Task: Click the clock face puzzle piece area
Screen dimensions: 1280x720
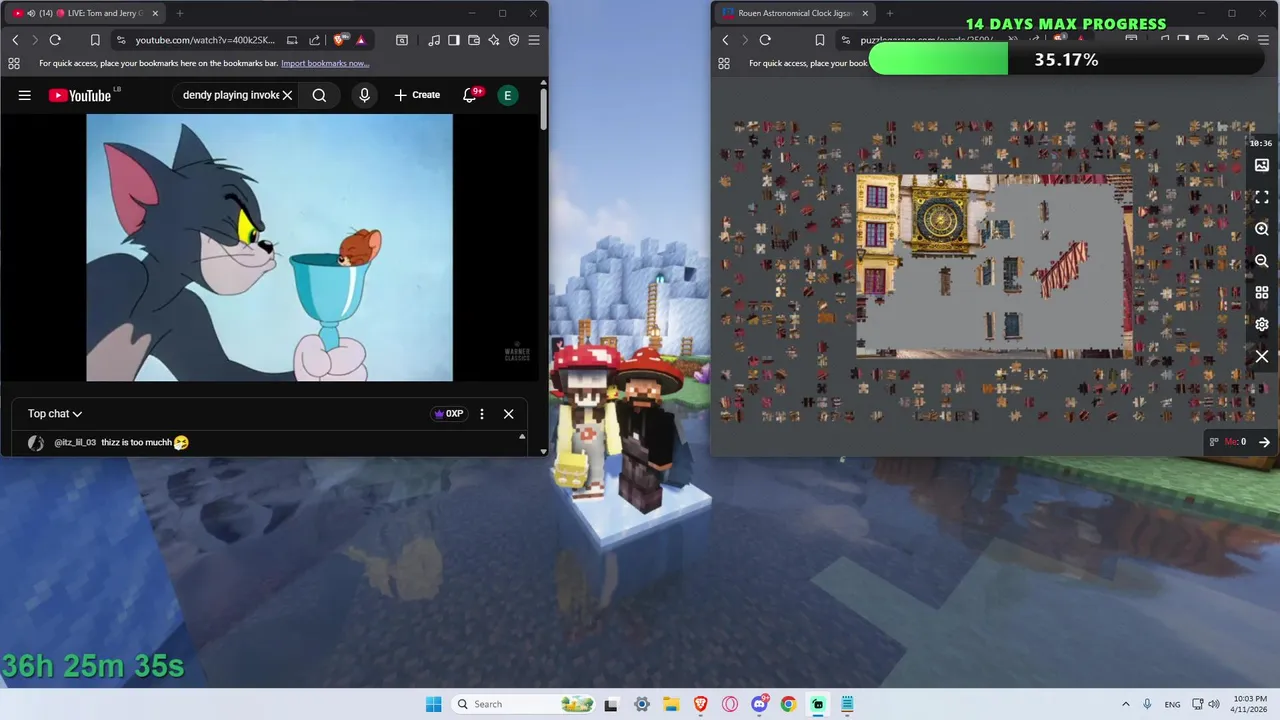Action: (x=939, y=221)
